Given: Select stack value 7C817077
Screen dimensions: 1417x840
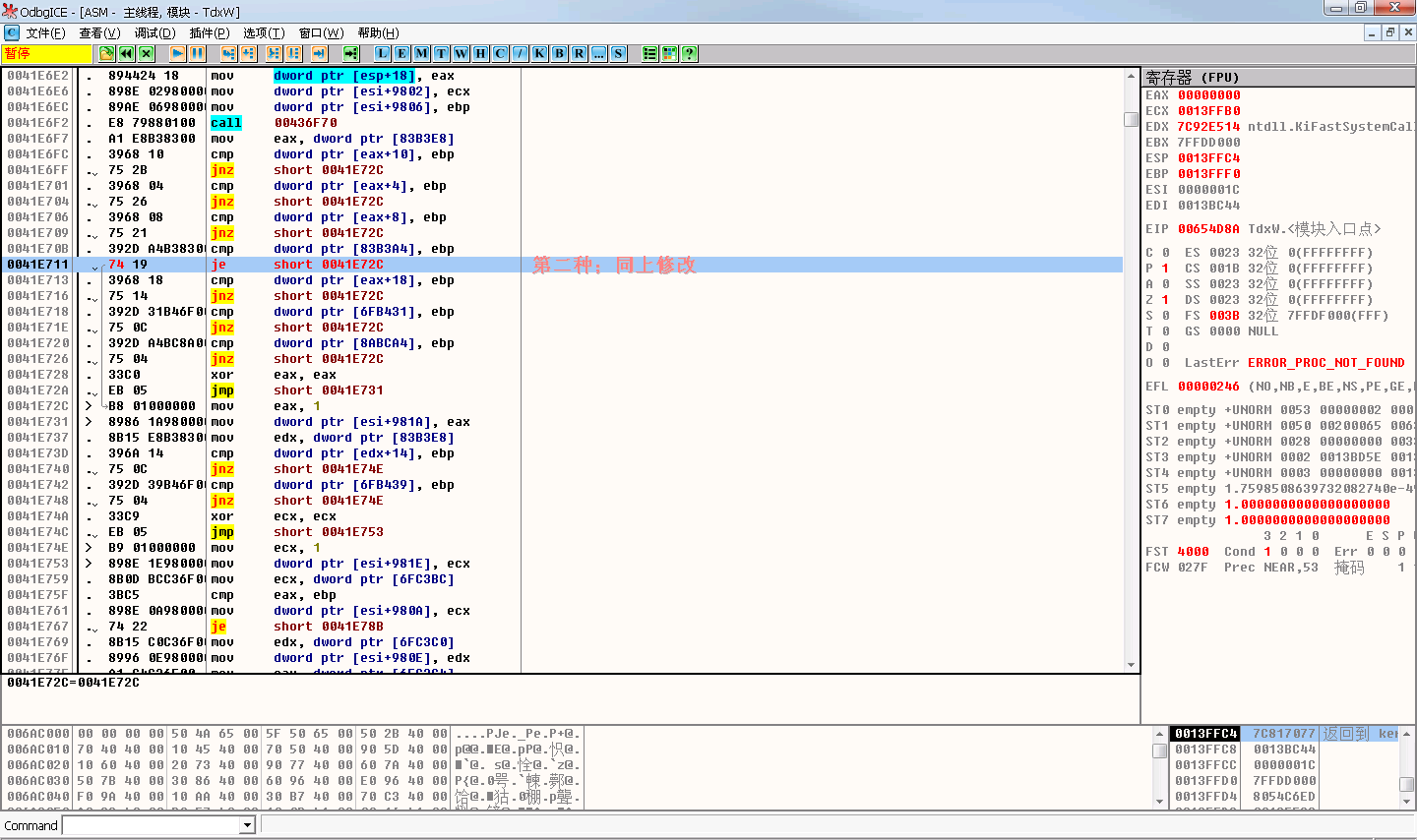Looking at the screenshot, I should click(1284, 734).
